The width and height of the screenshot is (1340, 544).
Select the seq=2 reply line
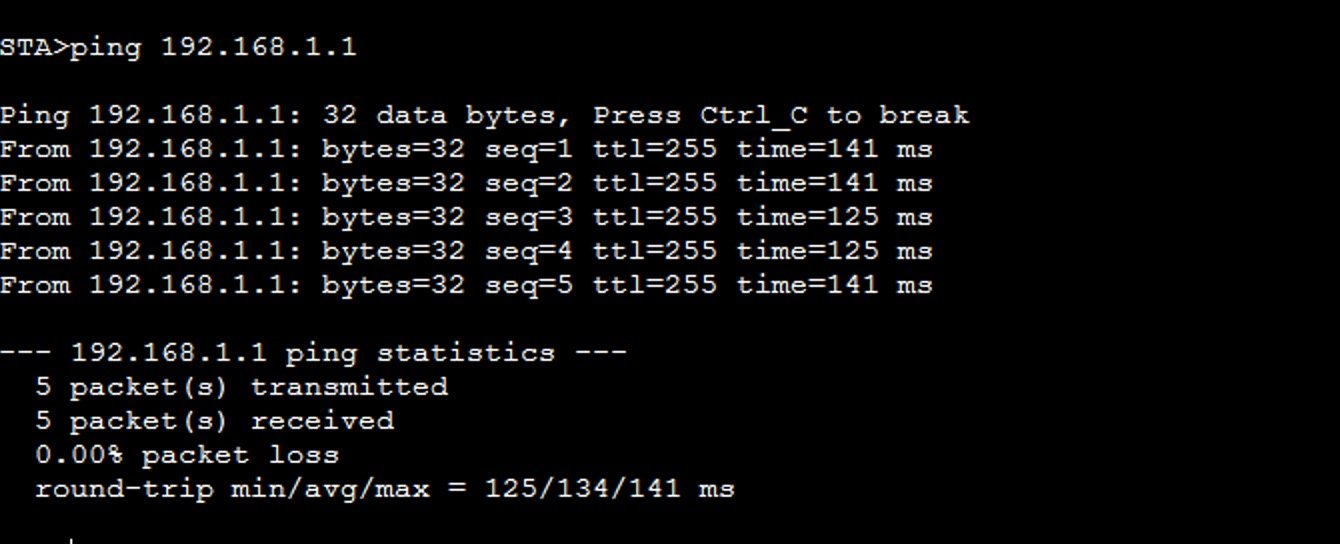[466, 184]
